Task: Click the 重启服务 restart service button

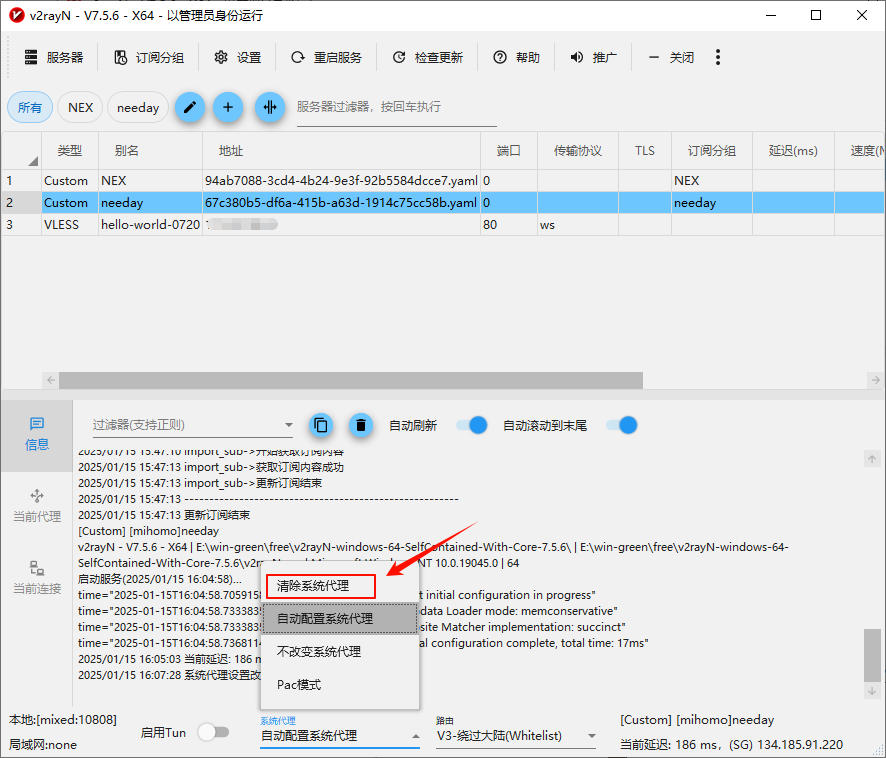Action: point(326,57)
